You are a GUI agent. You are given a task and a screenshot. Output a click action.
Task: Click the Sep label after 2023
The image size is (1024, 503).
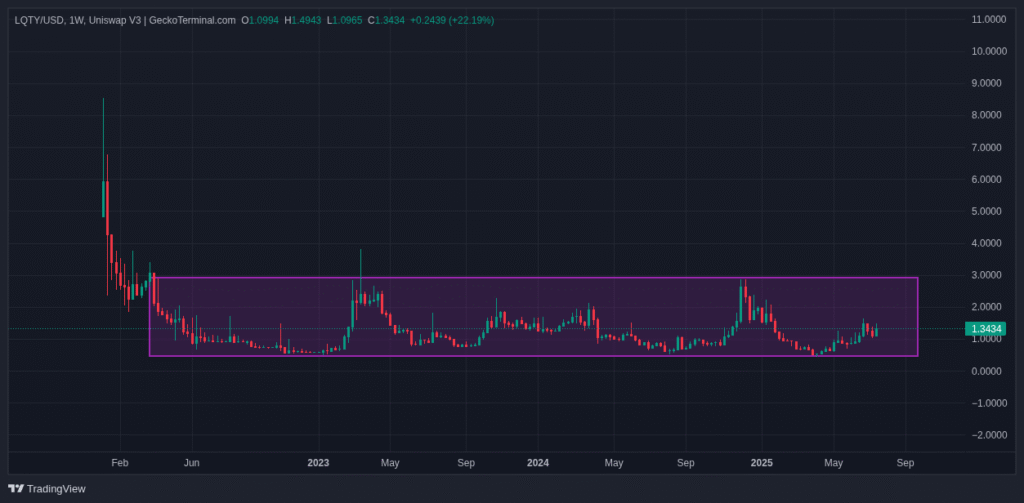[466, 462]
